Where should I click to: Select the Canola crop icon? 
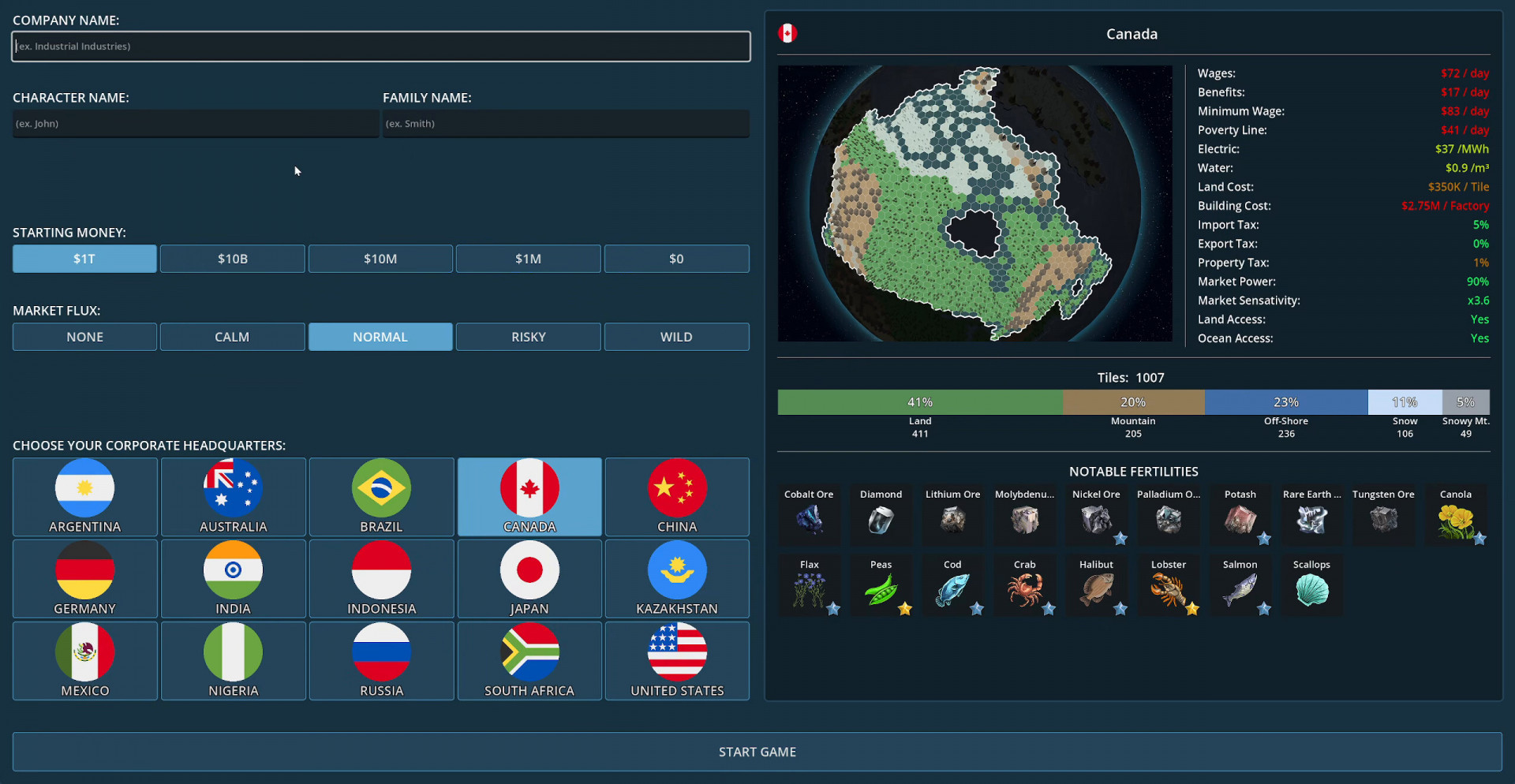[x=1455, y=520]
